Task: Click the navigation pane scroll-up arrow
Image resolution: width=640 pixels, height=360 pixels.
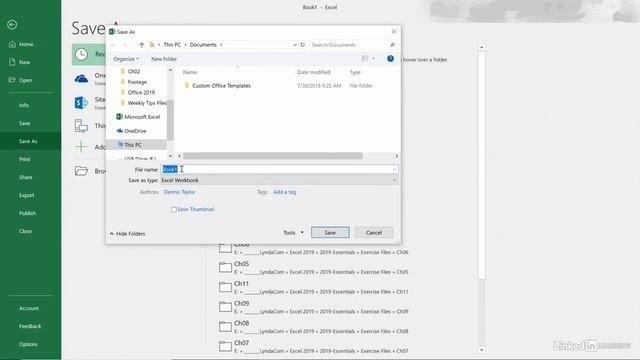Action: [x=170, y=71]
